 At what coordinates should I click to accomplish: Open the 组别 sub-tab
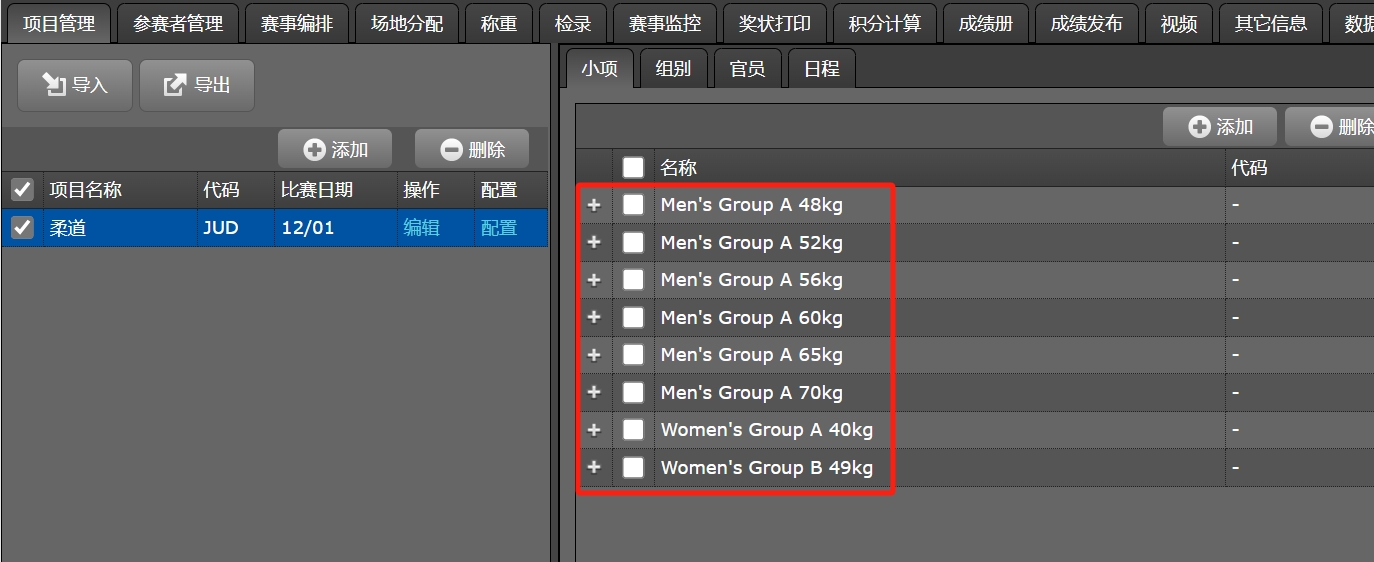click(673, 69)
